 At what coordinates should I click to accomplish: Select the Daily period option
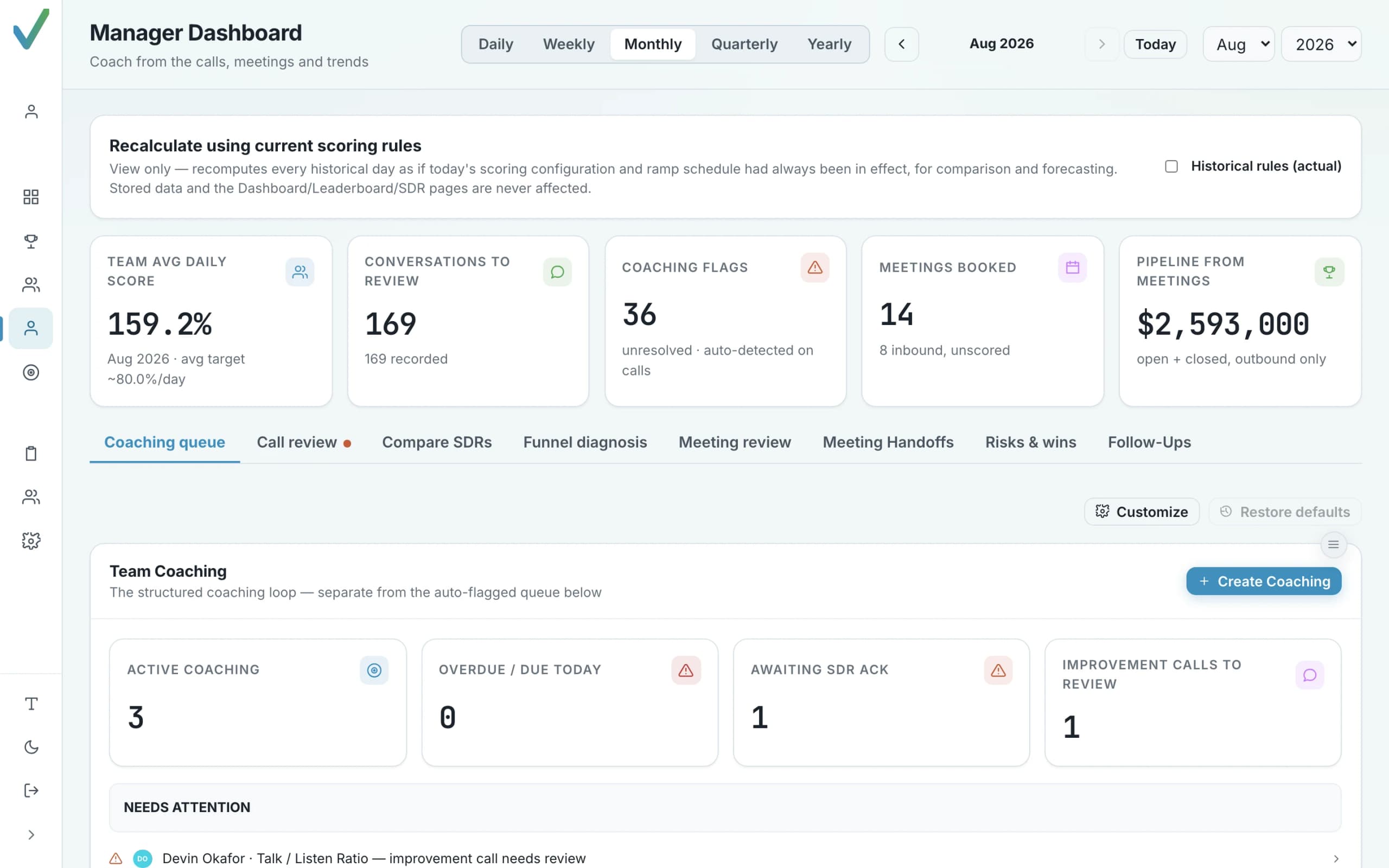496,44
